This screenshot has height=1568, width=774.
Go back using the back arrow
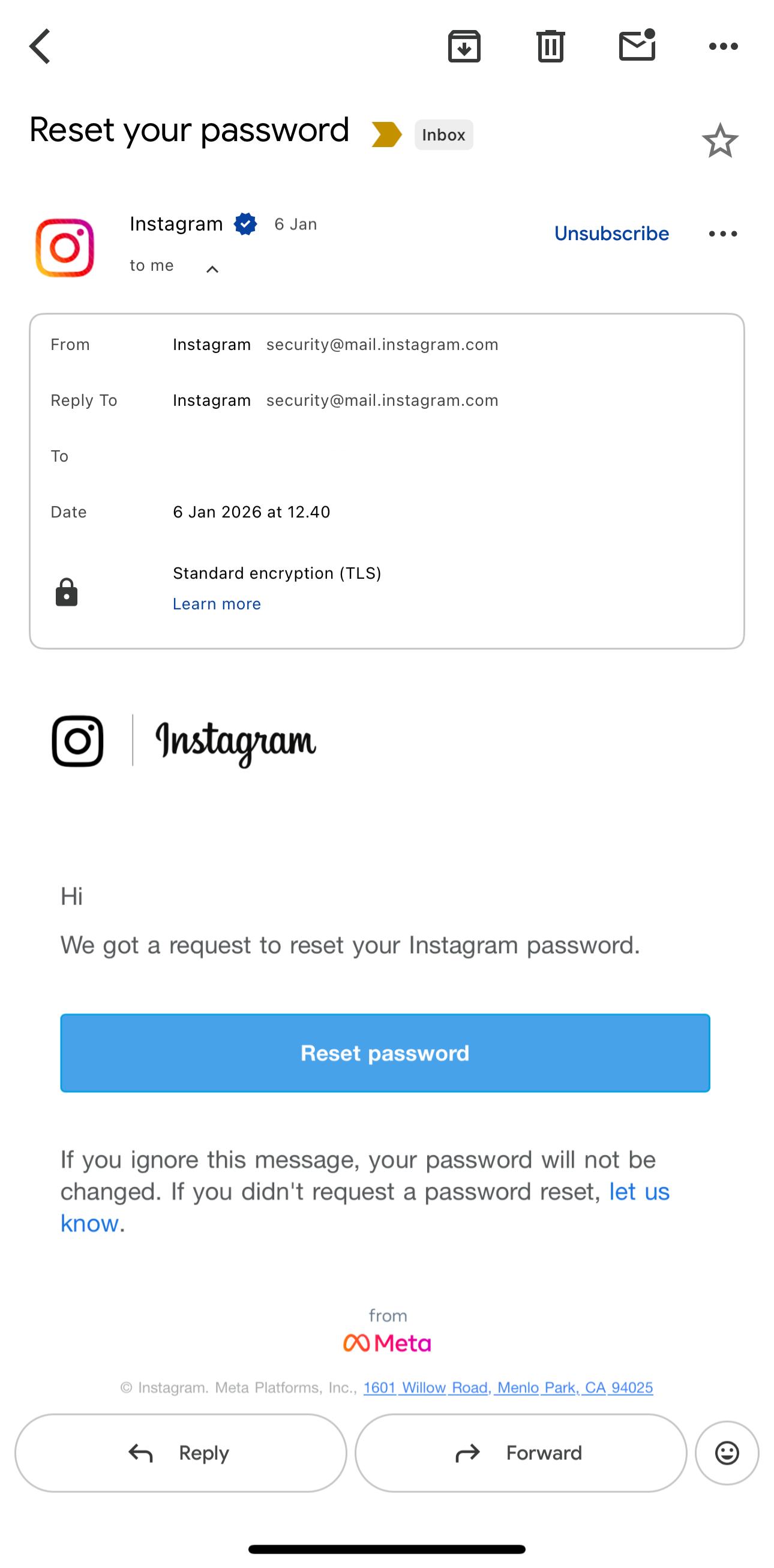[x=40, y=46]
